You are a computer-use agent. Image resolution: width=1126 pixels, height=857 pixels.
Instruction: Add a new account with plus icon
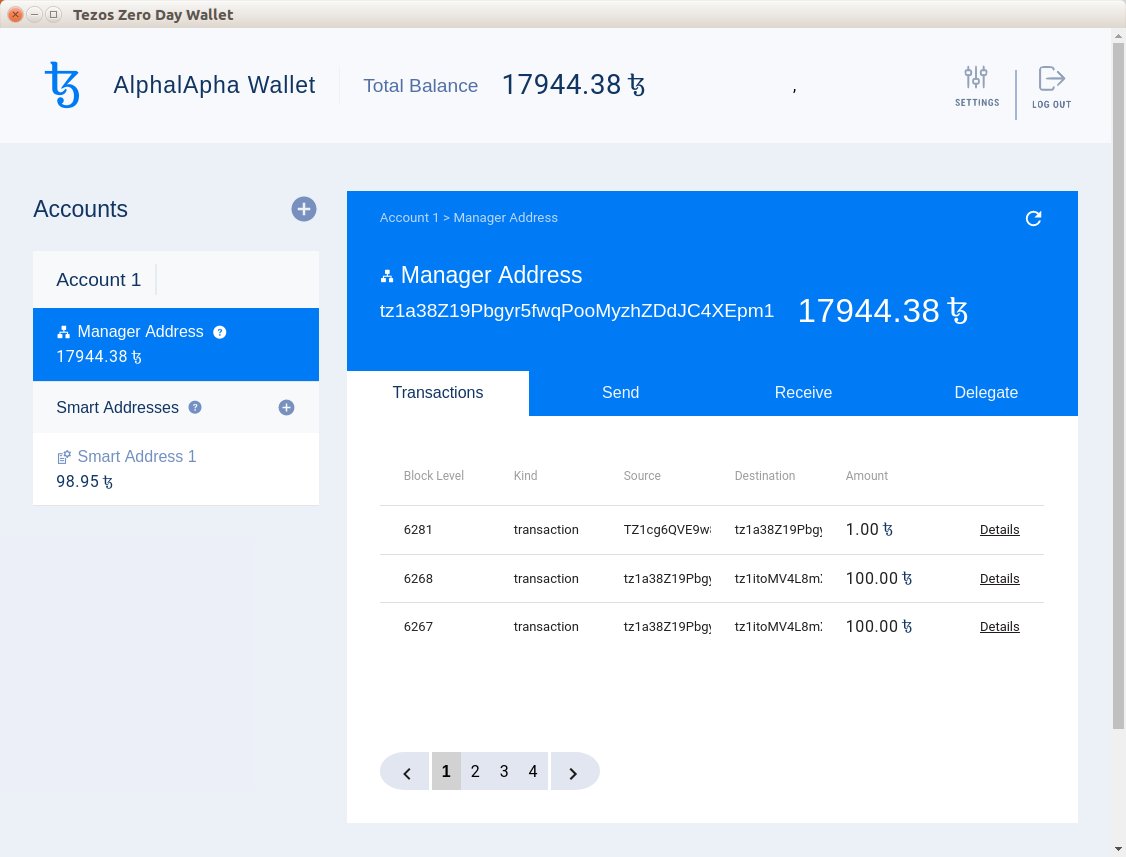(304, 209)
